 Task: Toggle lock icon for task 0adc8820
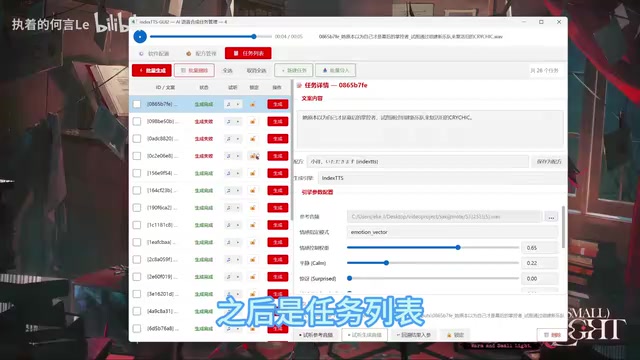253,139
